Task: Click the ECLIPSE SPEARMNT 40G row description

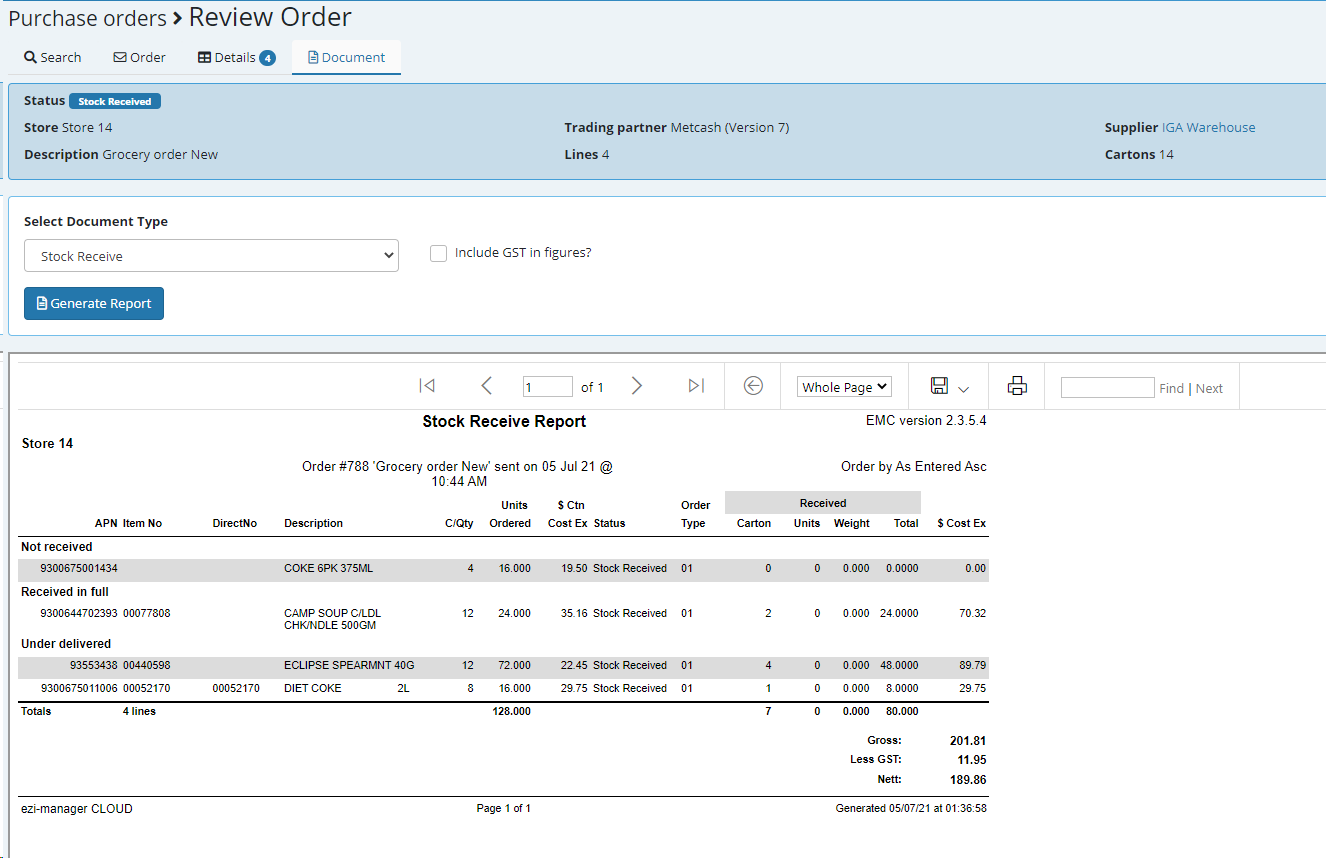Action: 349,665
